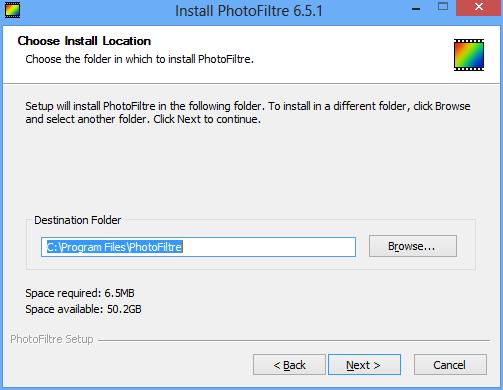Click the Browse... button
The height and width of the screenshot is (390, 503).
point(413,246)
